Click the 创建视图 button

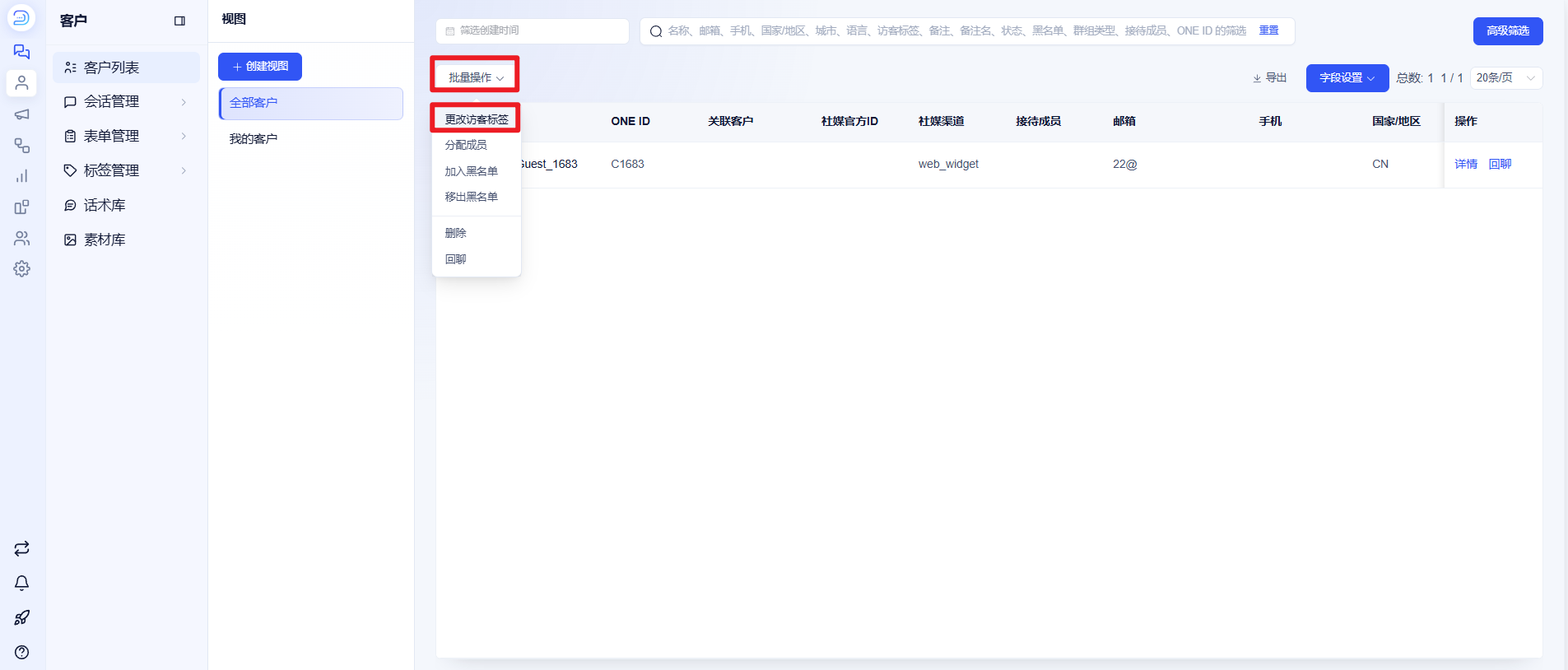[x=260, y=67]
